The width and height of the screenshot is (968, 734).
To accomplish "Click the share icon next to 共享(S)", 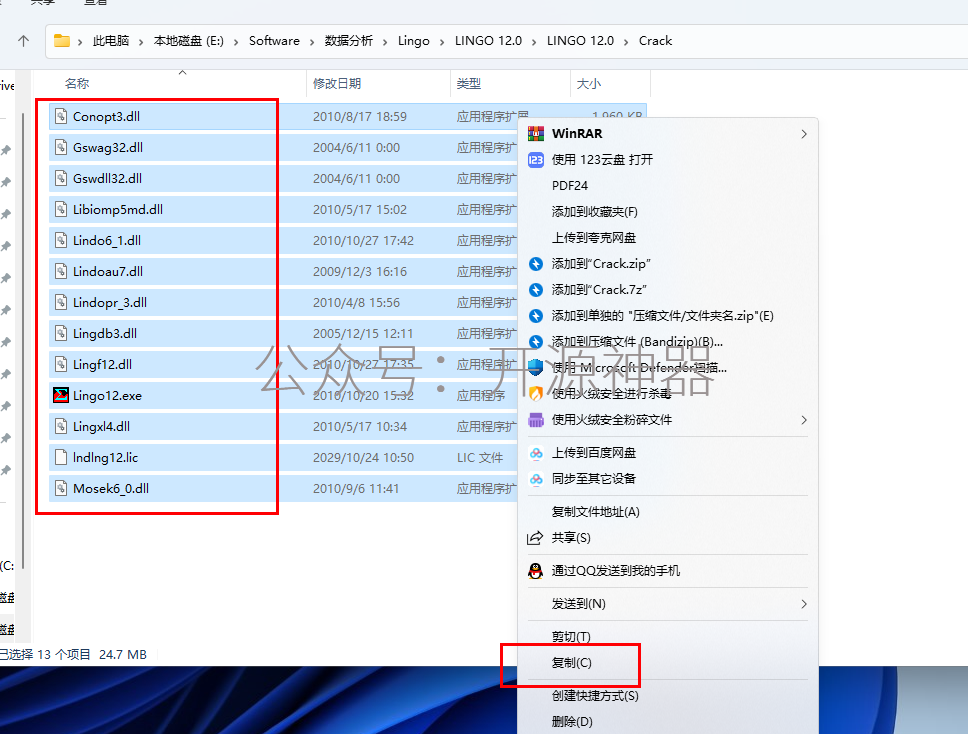I will (535, 538).
